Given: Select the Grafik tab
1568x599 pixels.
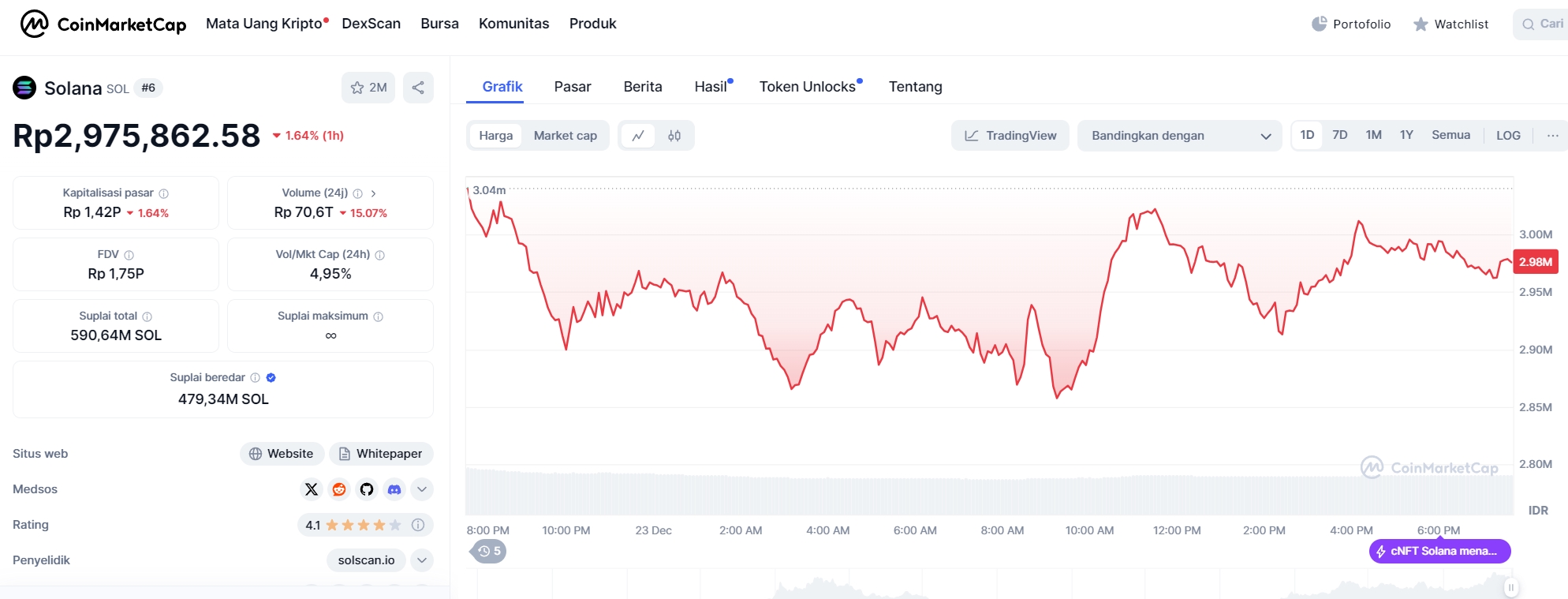Looking at the screenshot, I should point(502,87).
